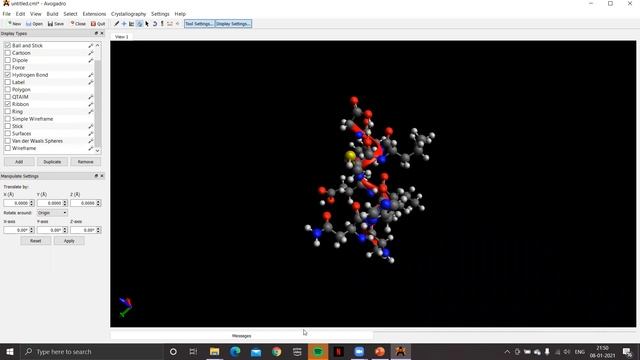The height and width of the screenshot is (360, 640).
Task: Click the Duplicate display type button
Action: click(x=52, y=162)
